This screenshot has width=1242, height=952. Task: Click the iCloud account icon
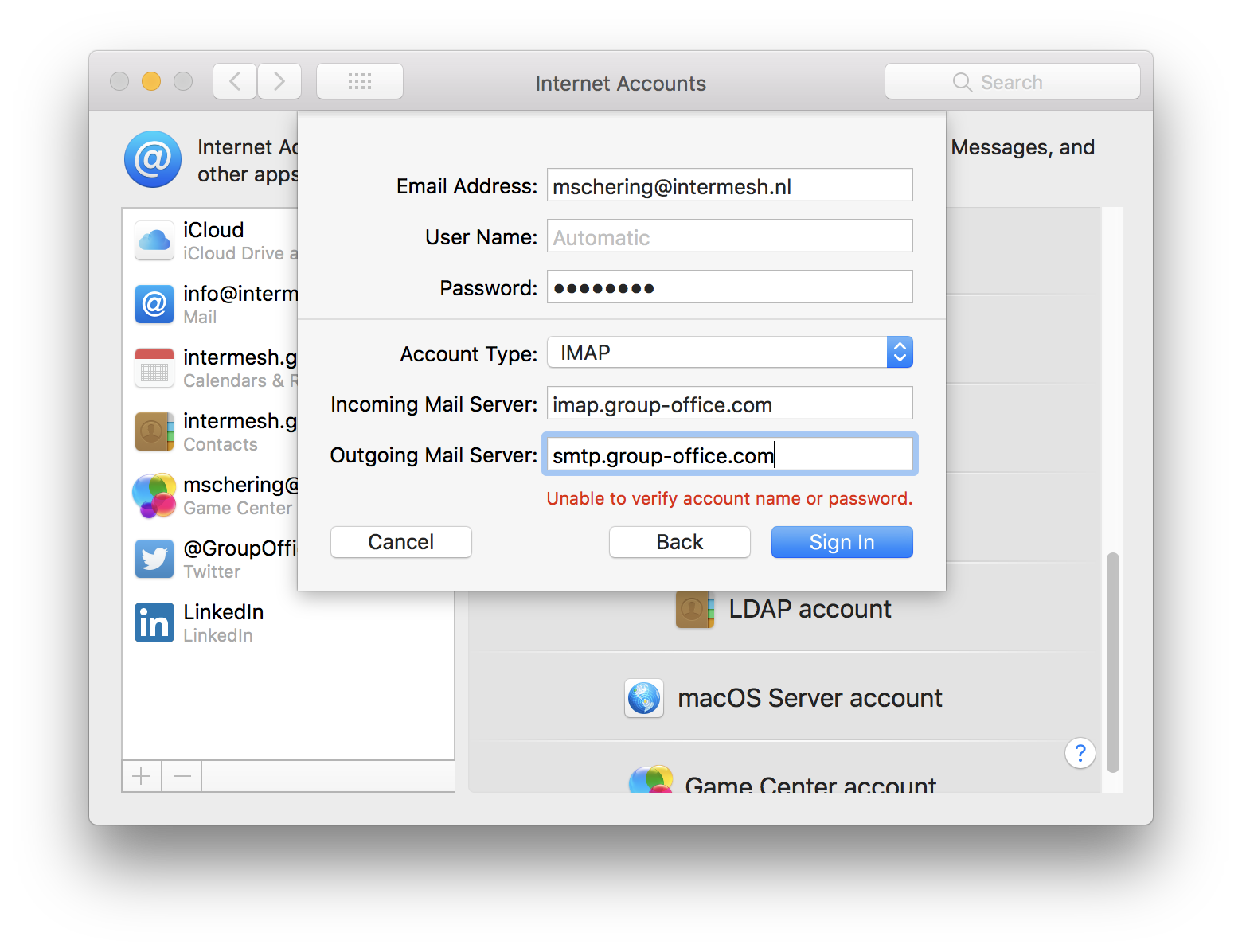pyautogui.click(x=154, y=240)
